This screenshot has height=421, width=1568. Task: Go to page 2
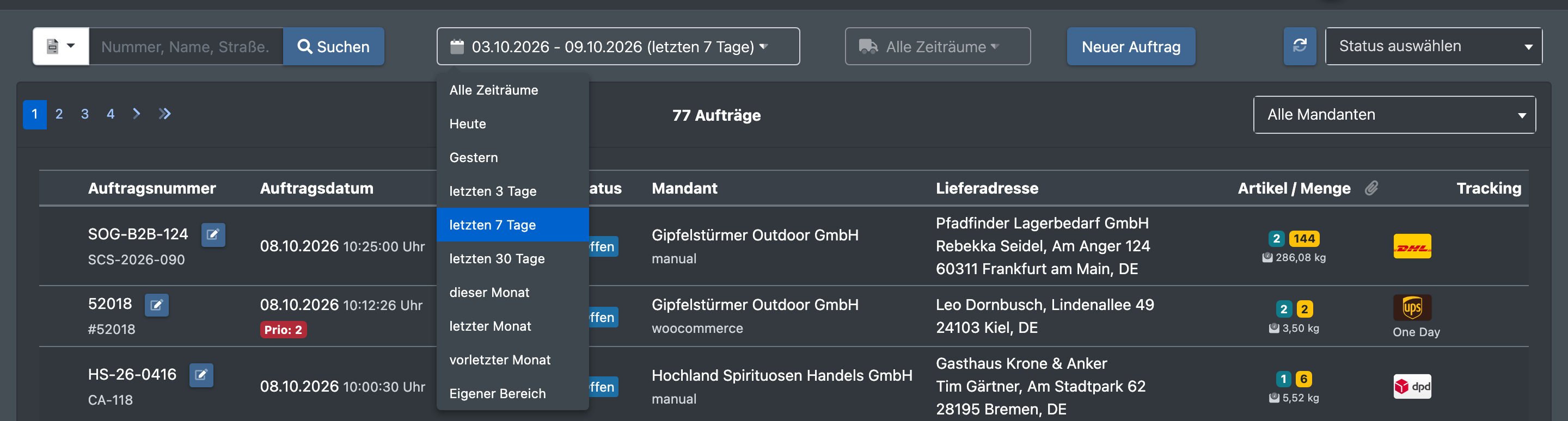pyautogui.click(x=59, y=114)
